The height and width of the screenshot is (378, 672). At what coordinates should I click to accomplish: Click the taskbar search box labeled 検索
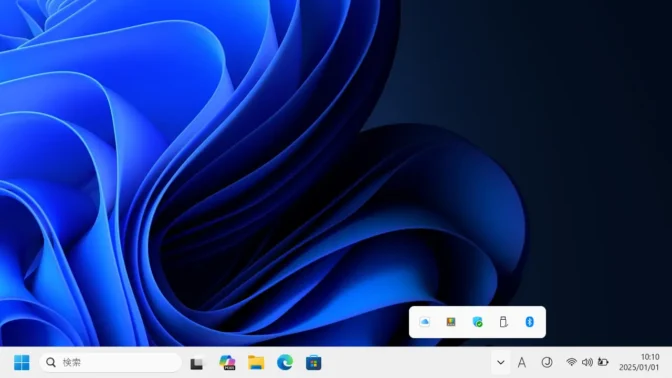pyautogui.click(x=110, y=363)
